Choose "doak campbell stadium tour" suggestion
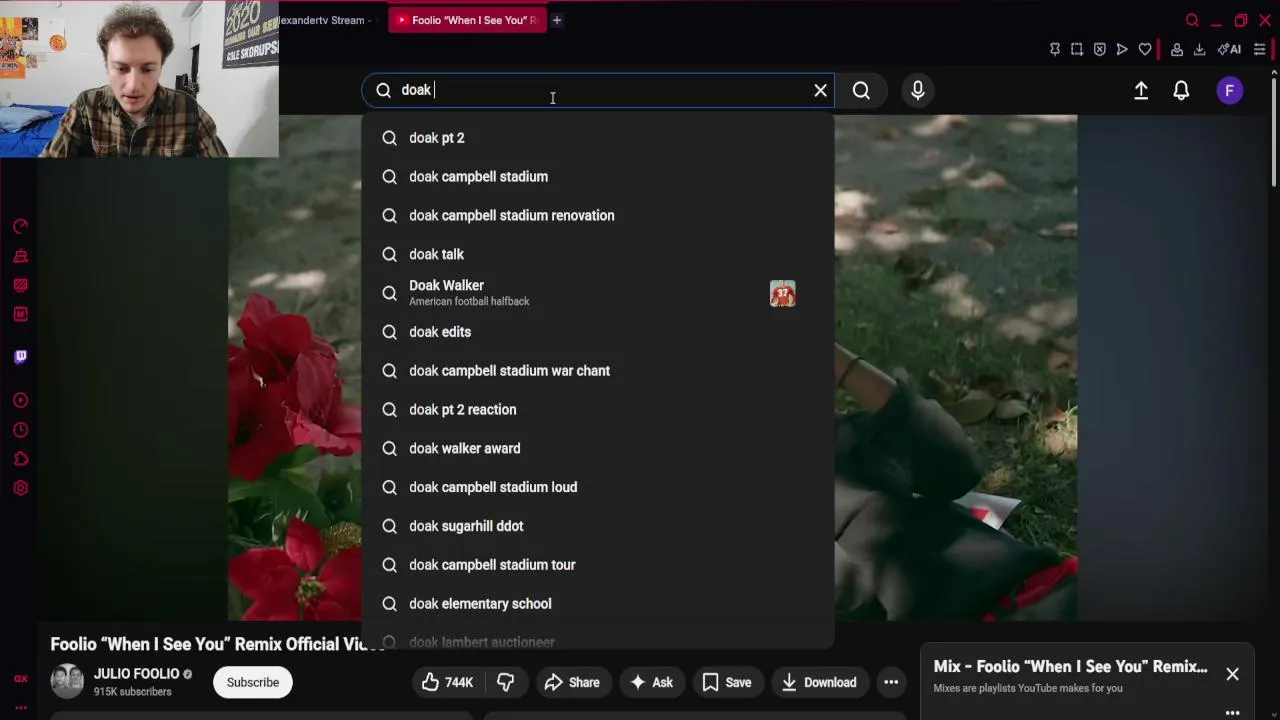The width and height of the screenshot is (1280, 720). (598, 565)
